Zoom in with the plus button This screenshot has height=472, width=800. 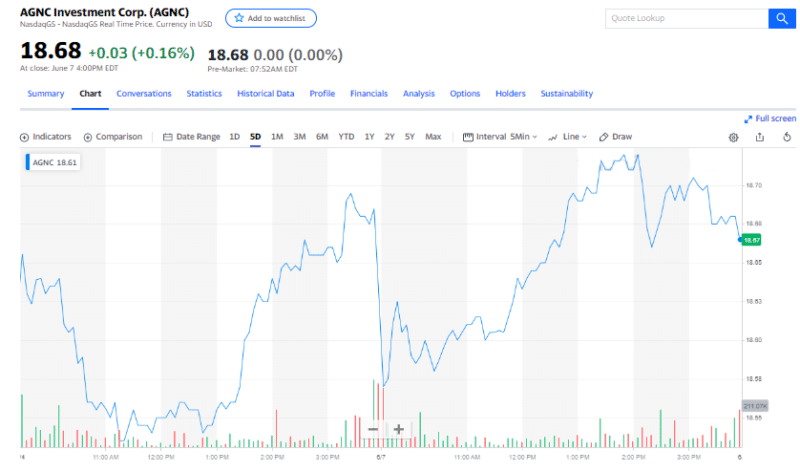(398, 429)
